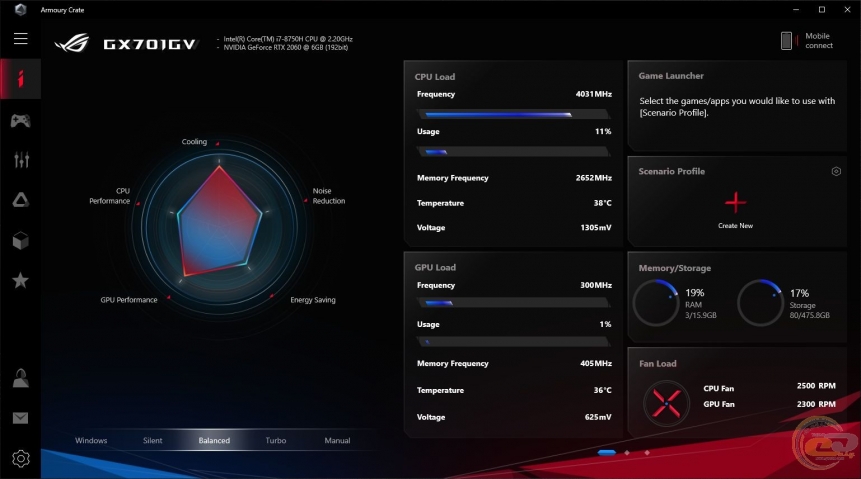Viewport: 861px width, 479px height.
Task: Click the RAM 19% usage gauge
Action: point(656,303)
